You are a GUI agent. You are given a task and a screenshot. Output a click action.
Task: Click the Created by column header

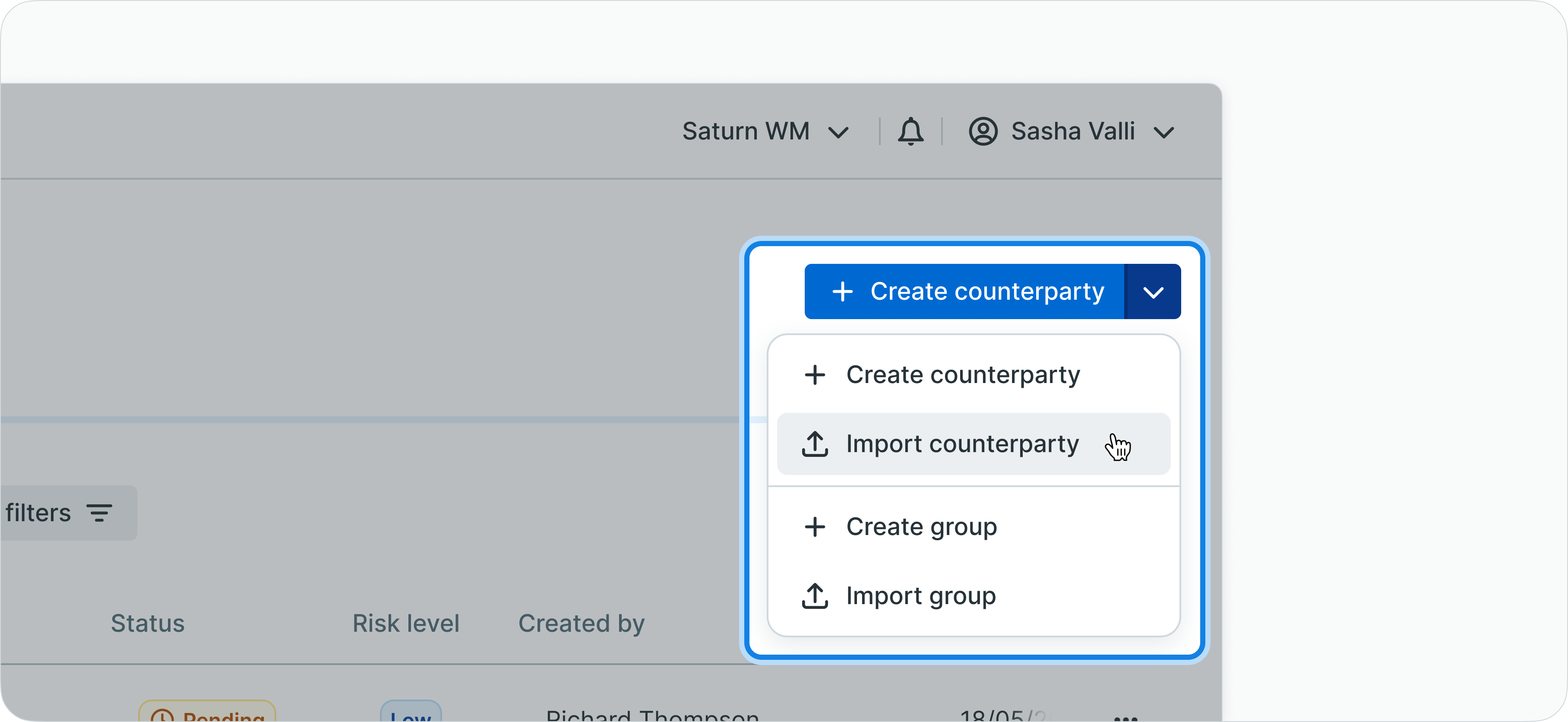(x=581, y=624)
